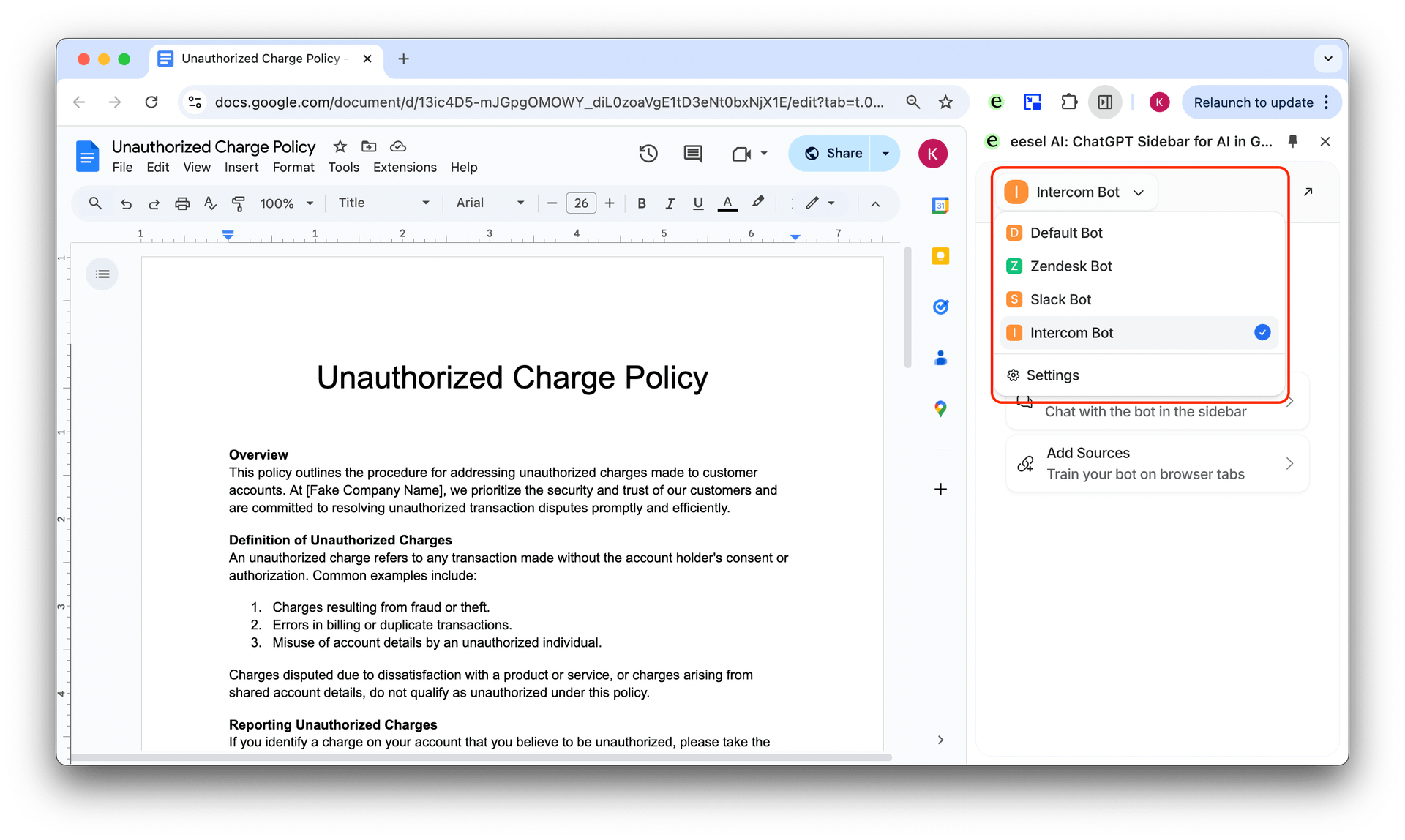Open the Help menu
This screenshot has width=1405, height=840.
464,168
